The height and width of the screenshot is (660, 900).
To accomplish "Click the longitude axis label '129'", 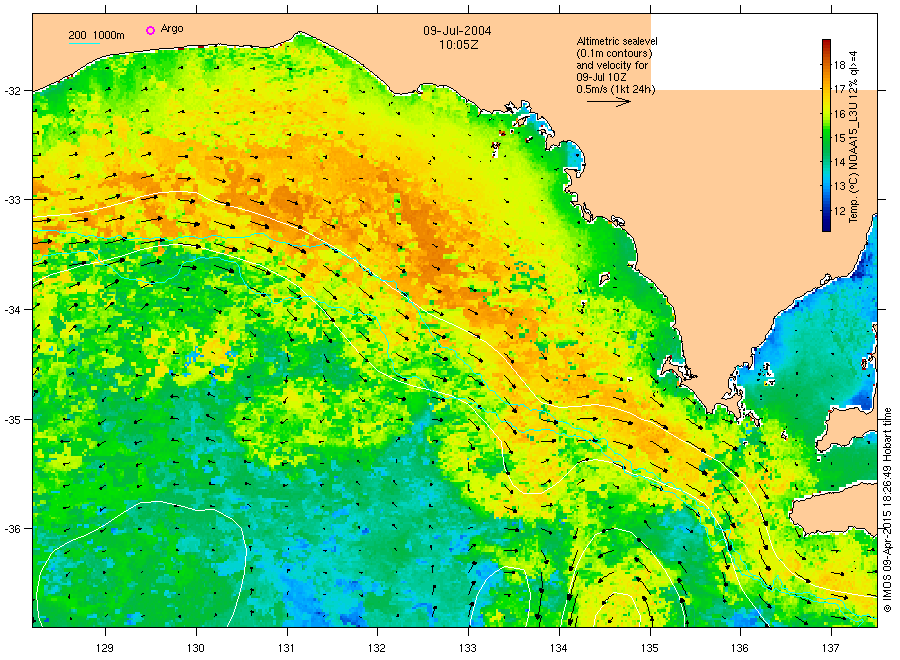I will pos(105,649).
